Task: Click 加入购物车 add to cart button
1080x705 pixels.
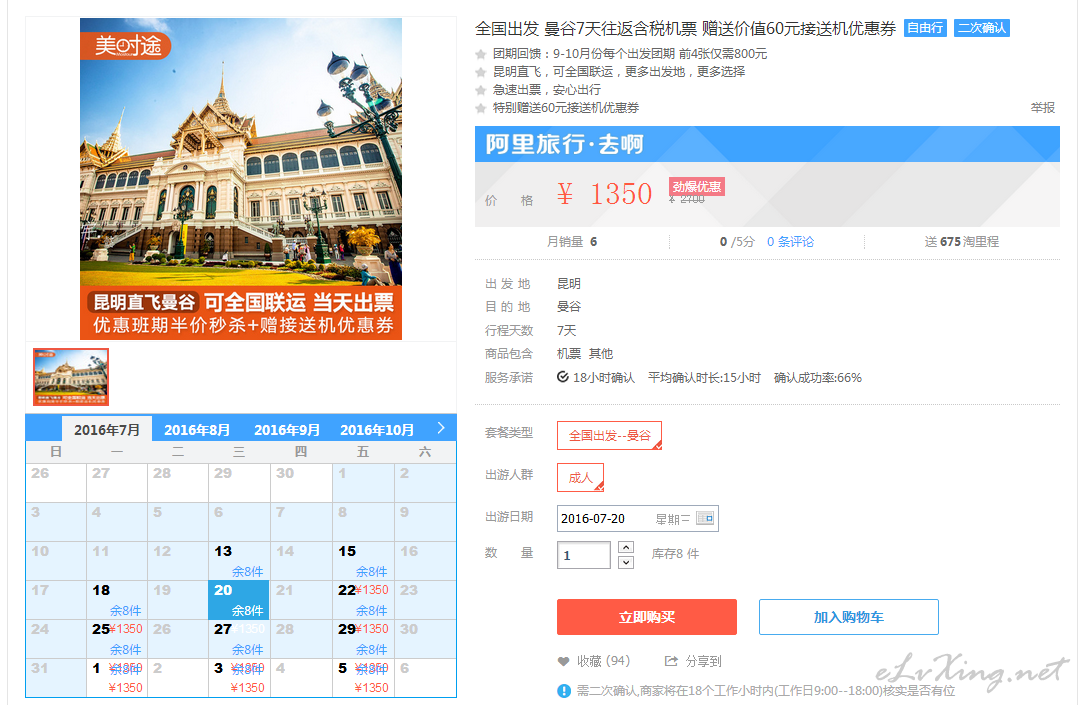Action: [x=849, y=617]
